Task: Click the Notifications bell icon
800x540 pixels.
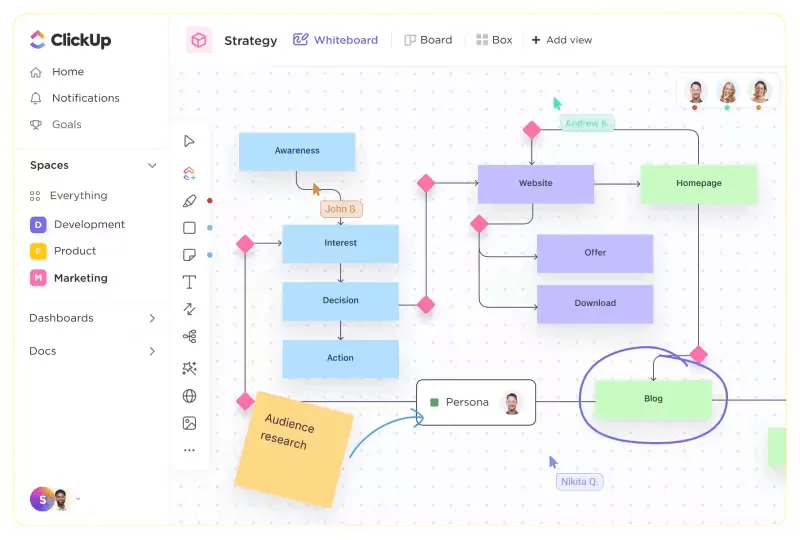Action: pyautogui.click(x=36, y=99)
